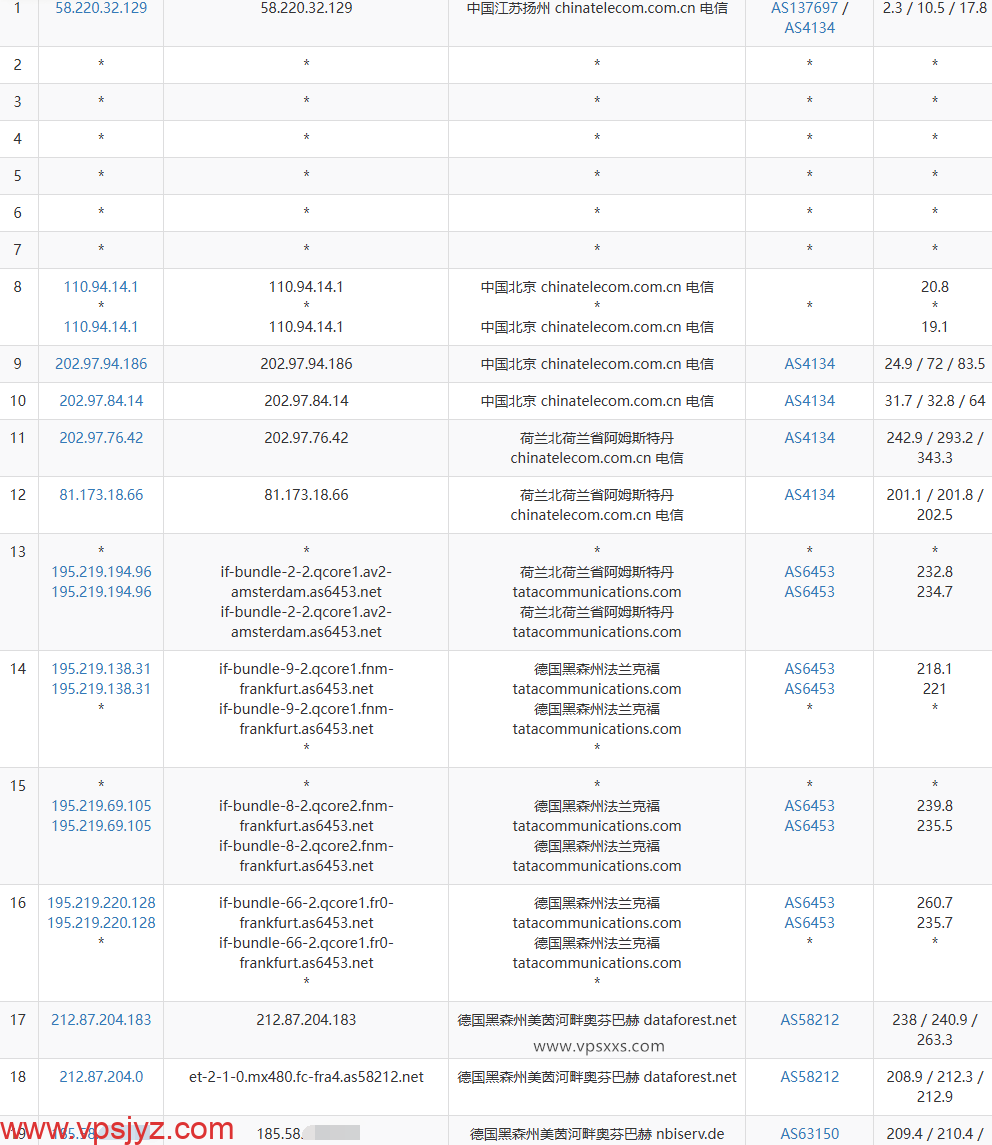Select Amsterdam location cell in 81.173.18.66 row

coord(597,505)
